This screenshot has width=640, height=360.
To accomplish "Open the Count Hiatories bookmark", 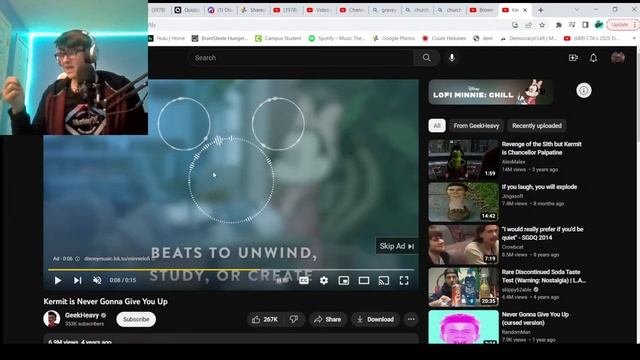I will (x=444, y=38).
